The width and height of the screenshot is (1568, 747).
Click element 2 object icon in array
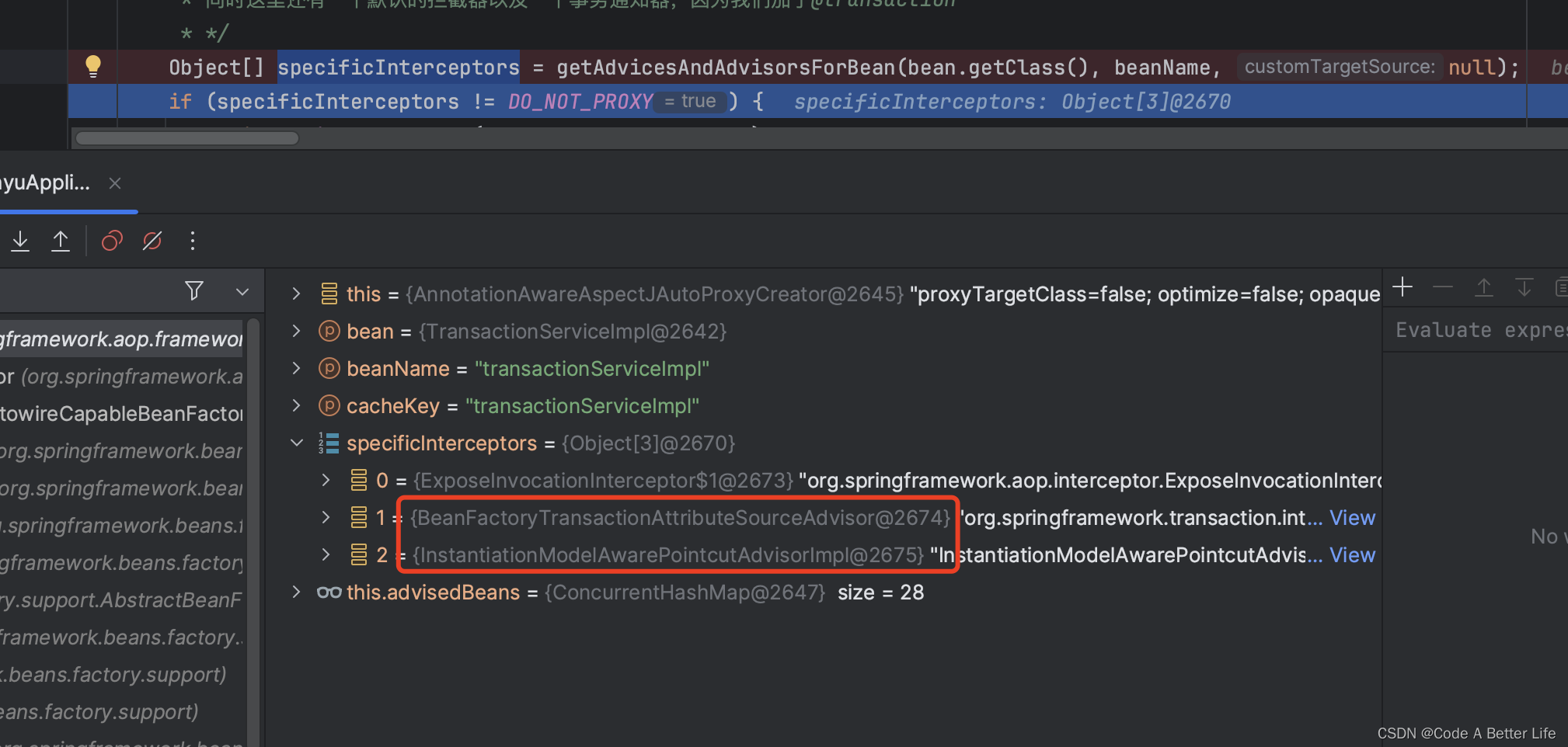(359, 554)
